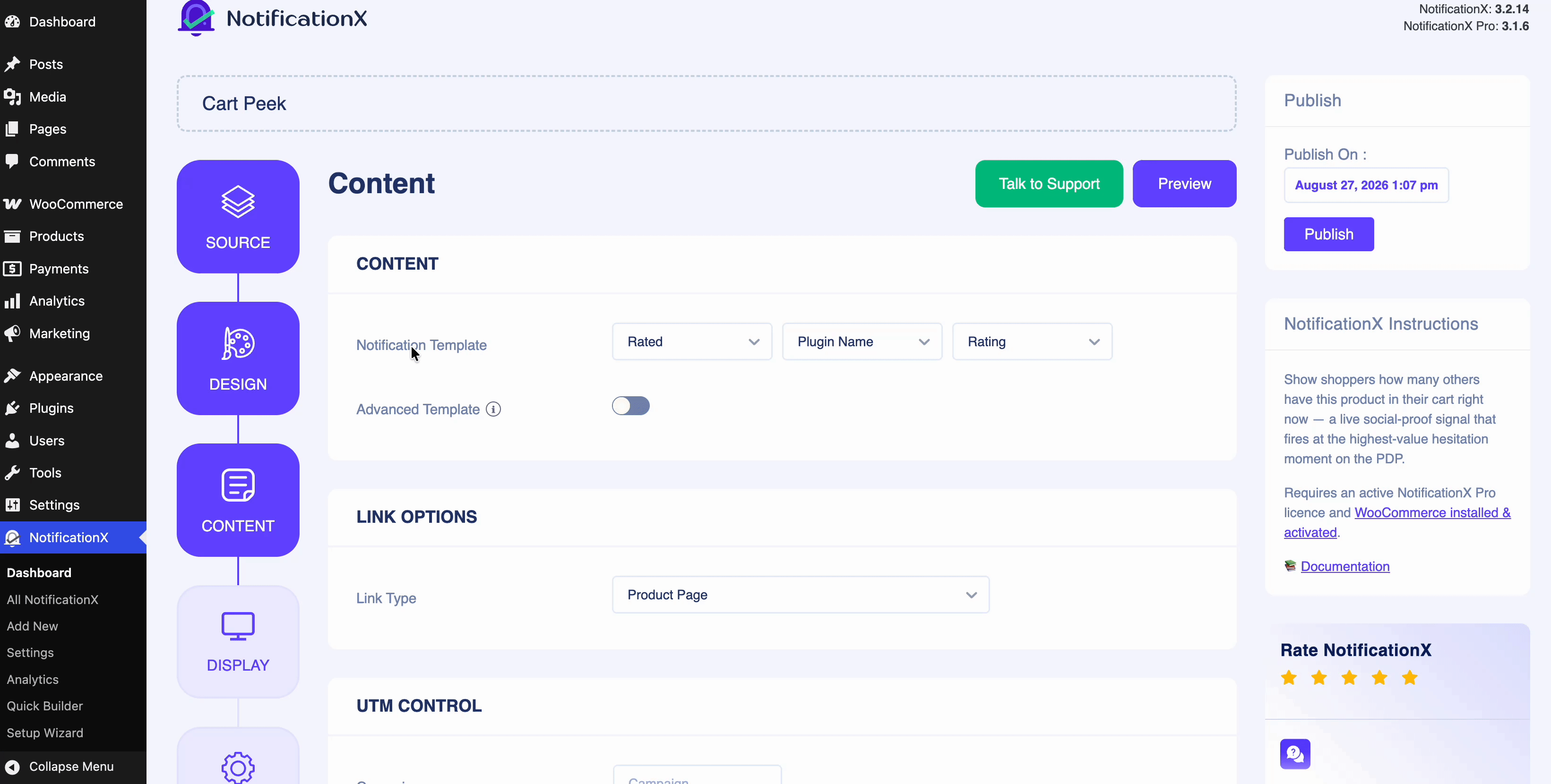The image size is (1551, 784).
Task: Click the Analytics bar chart icon
Action: click(13, 301)
